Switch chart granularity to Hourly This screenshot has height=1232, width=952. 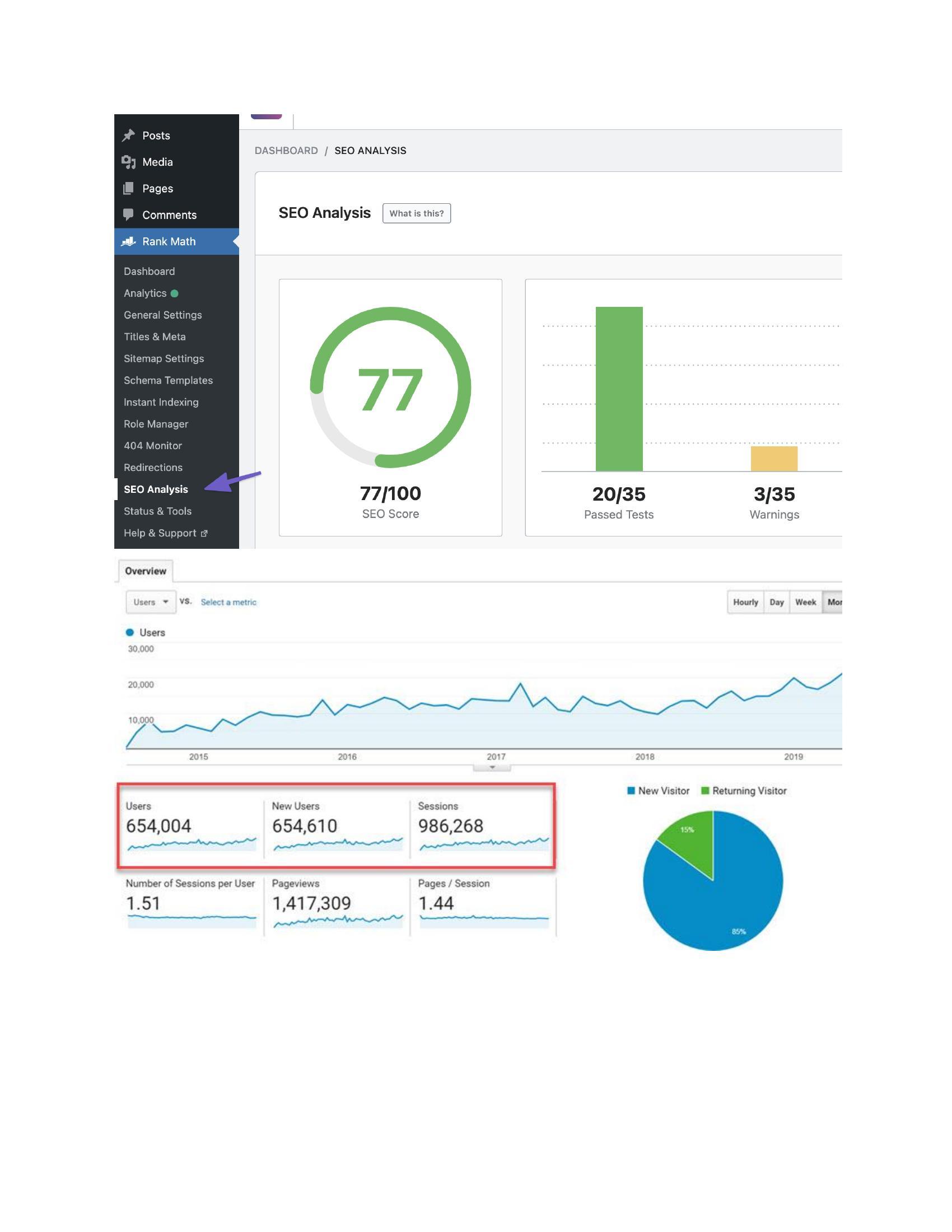pos(745,602)
